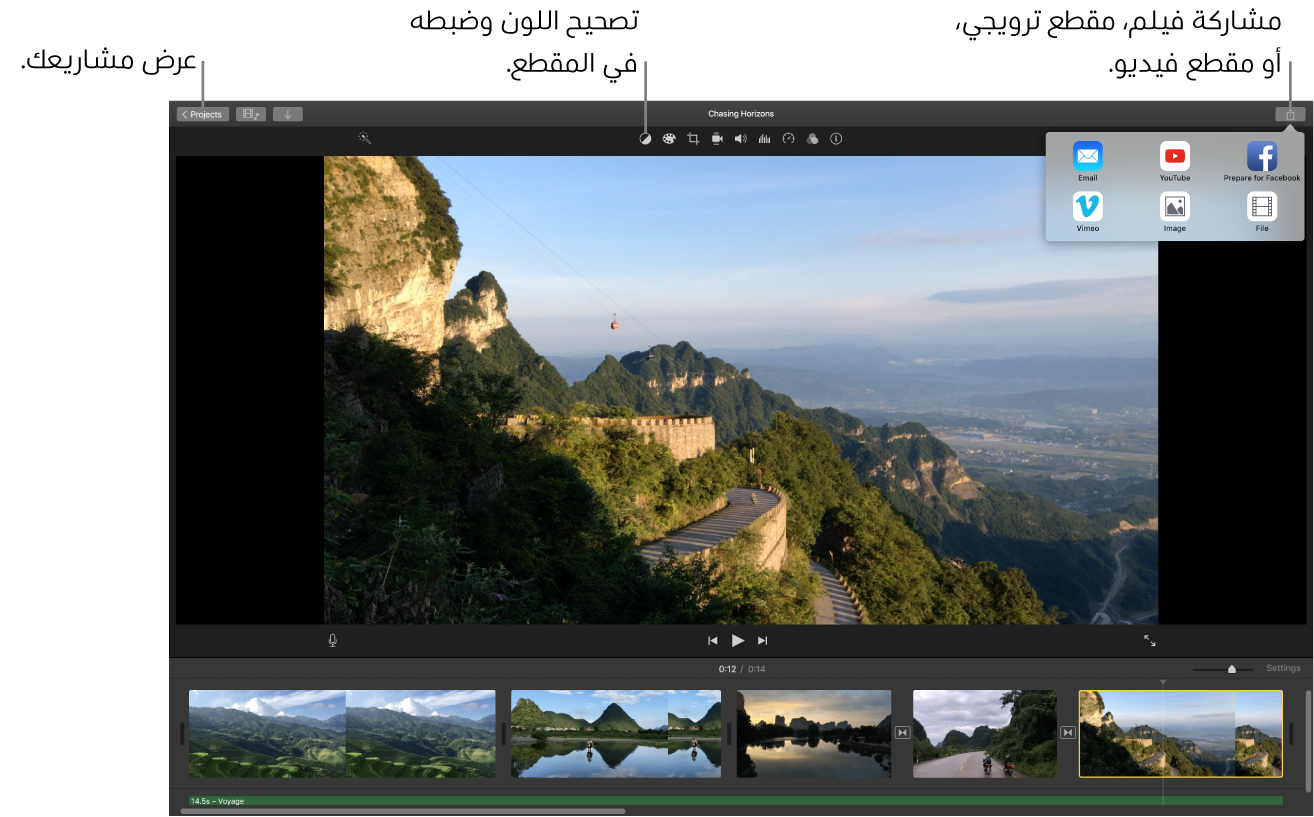This screenshot has height=817, width=1314.
Task: Open Stabilization options via camera icon
Action: pos(717,138)
